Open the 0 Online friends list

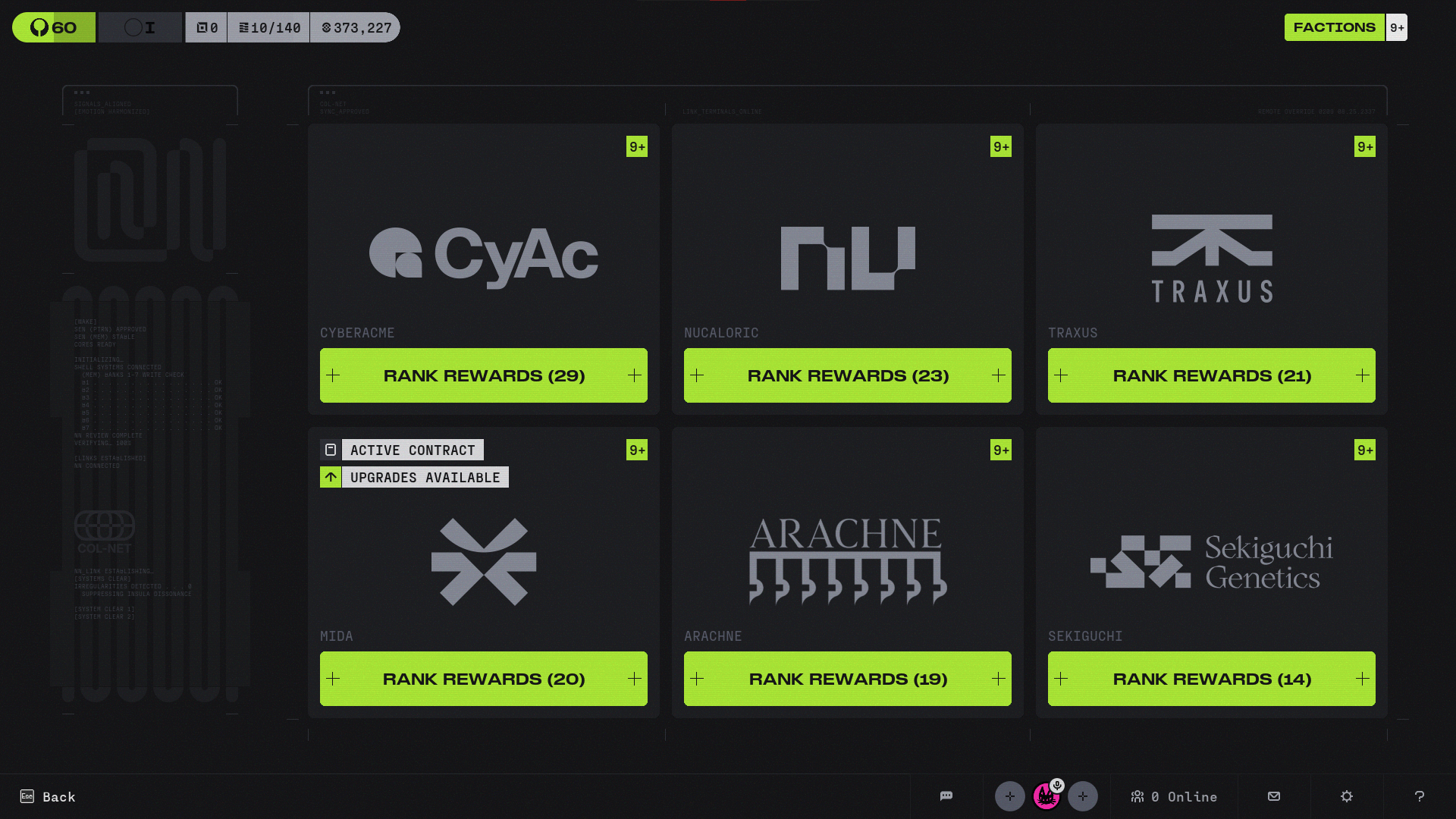(1174, 796)
